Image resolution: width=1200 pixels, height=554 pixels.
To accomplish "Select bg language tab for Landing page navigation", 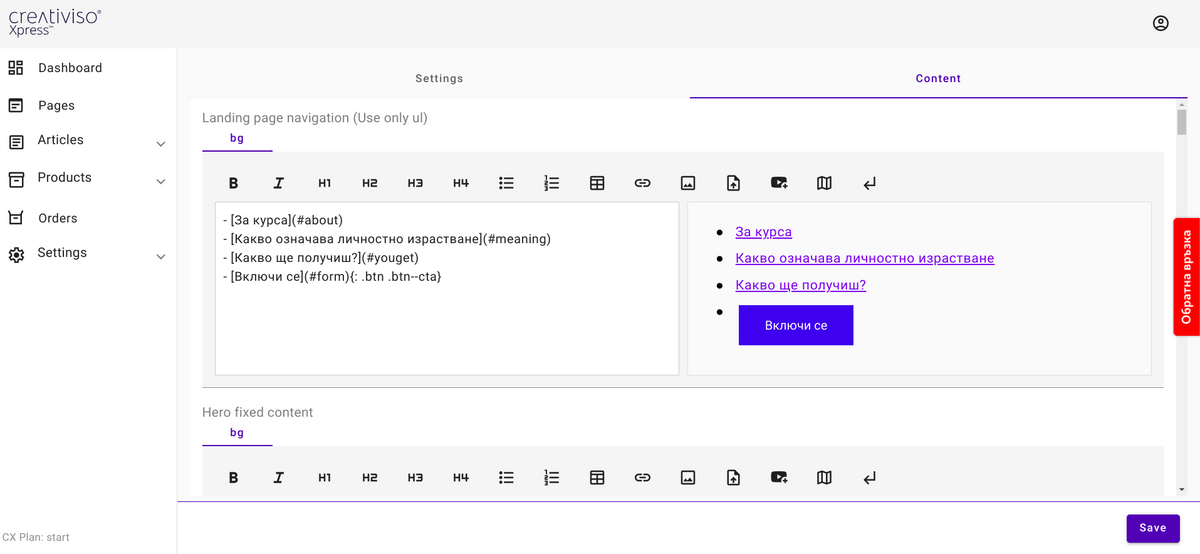I will [x=237, y=139].
